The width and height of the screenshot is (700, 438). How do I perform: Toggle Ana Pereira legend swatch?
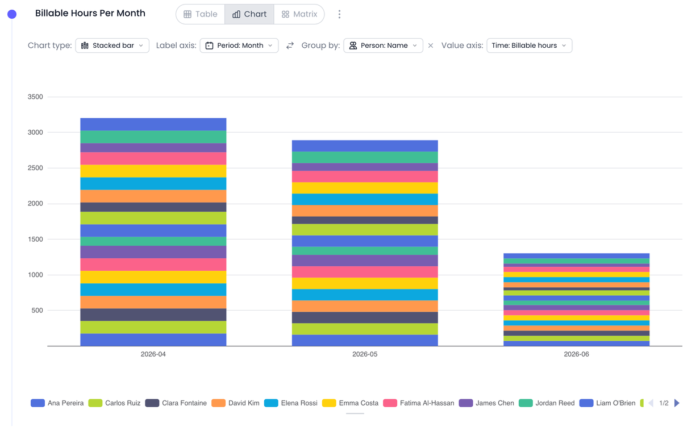click(38, 403)
